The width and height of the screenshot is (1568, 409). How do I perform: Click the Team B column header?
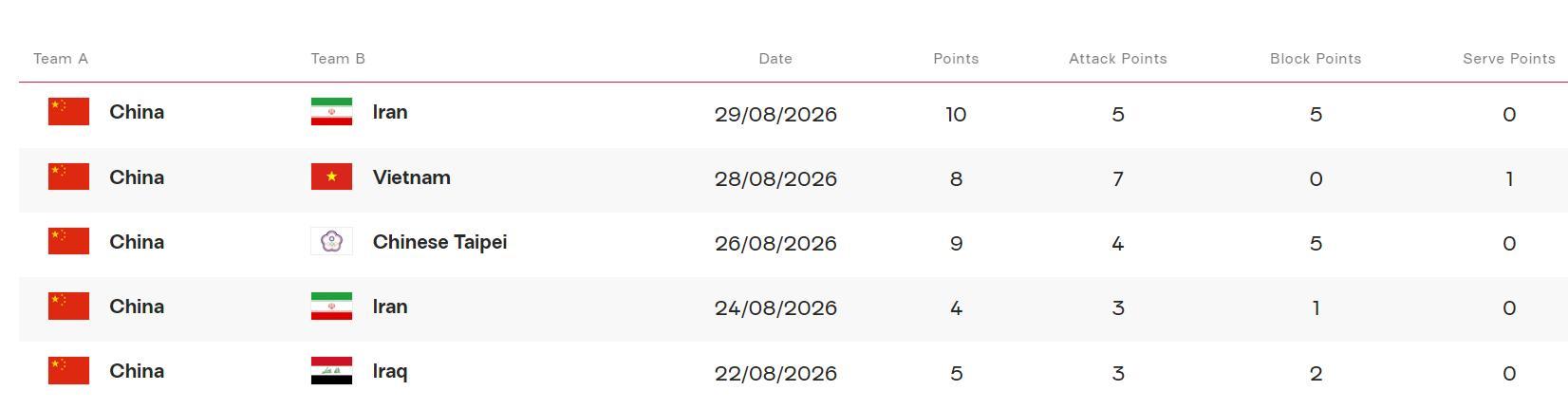[338, 59]
